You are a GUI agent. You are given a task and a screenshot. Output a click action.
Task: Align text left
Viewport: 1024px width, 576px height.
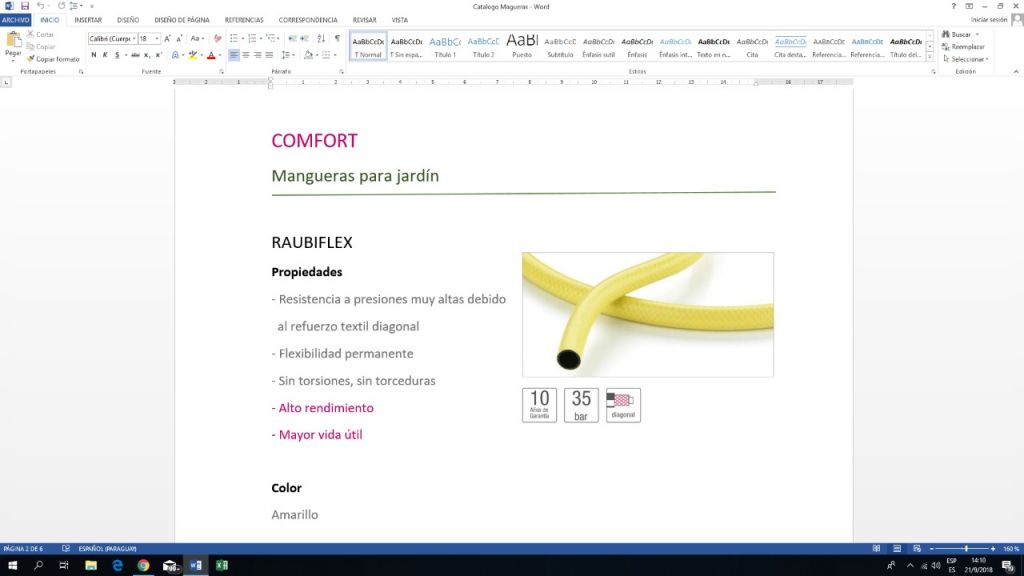234,55
